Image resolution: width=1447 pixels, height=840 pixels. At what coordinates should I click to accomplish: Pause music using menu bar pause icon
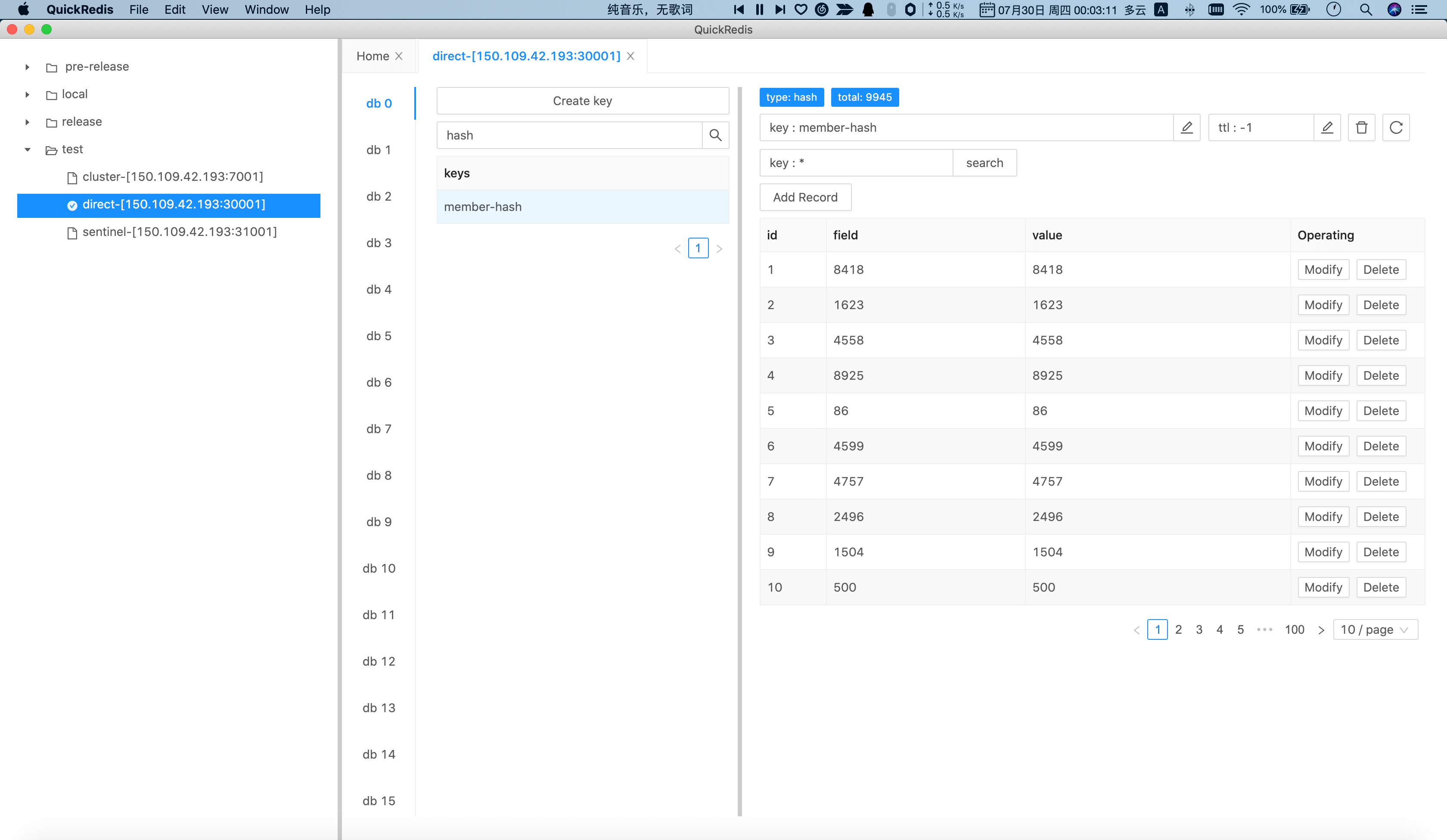(x=759, y=10)
